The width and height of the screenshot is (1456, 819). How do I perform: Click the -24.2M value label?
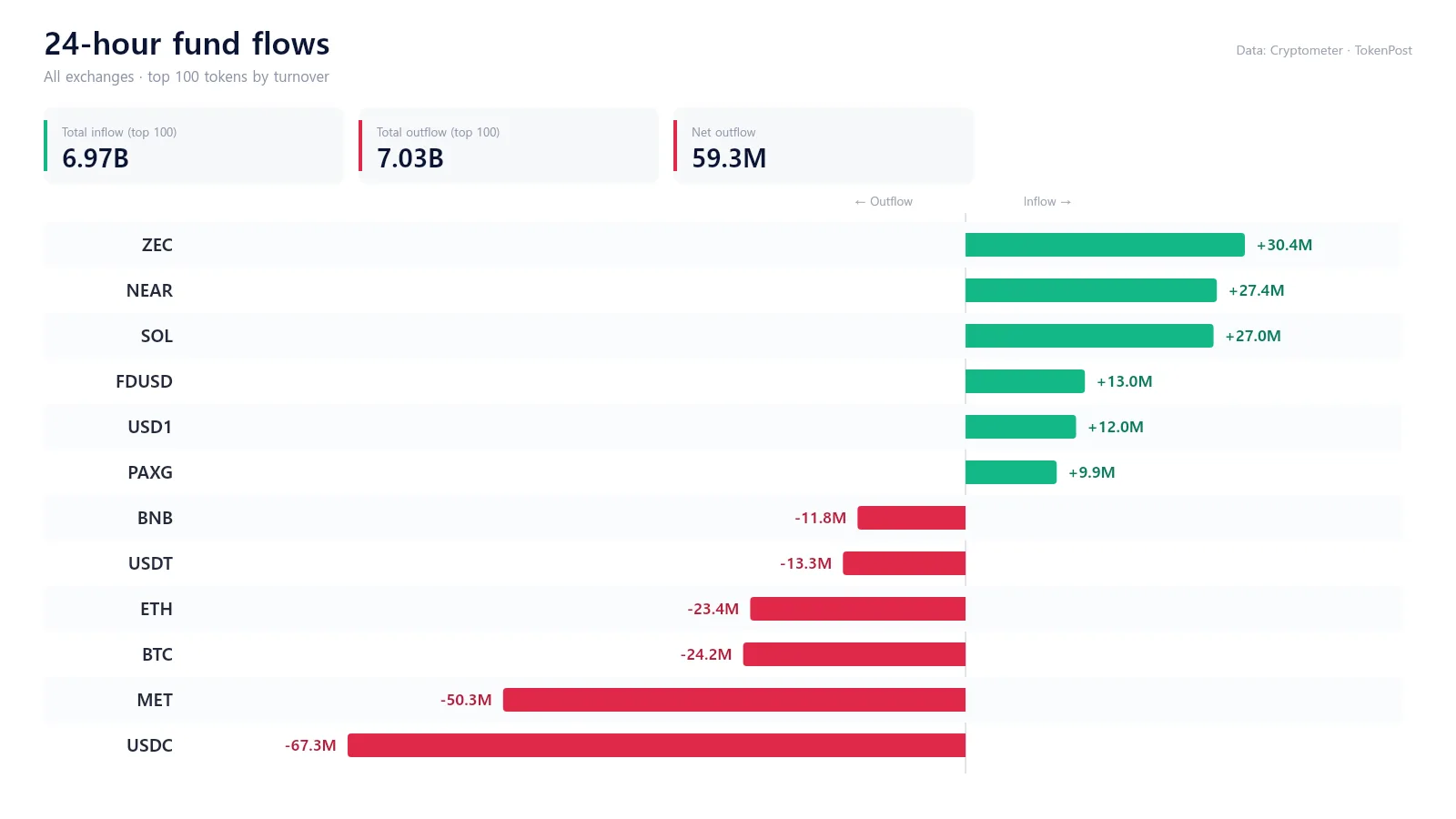[706, 654]
